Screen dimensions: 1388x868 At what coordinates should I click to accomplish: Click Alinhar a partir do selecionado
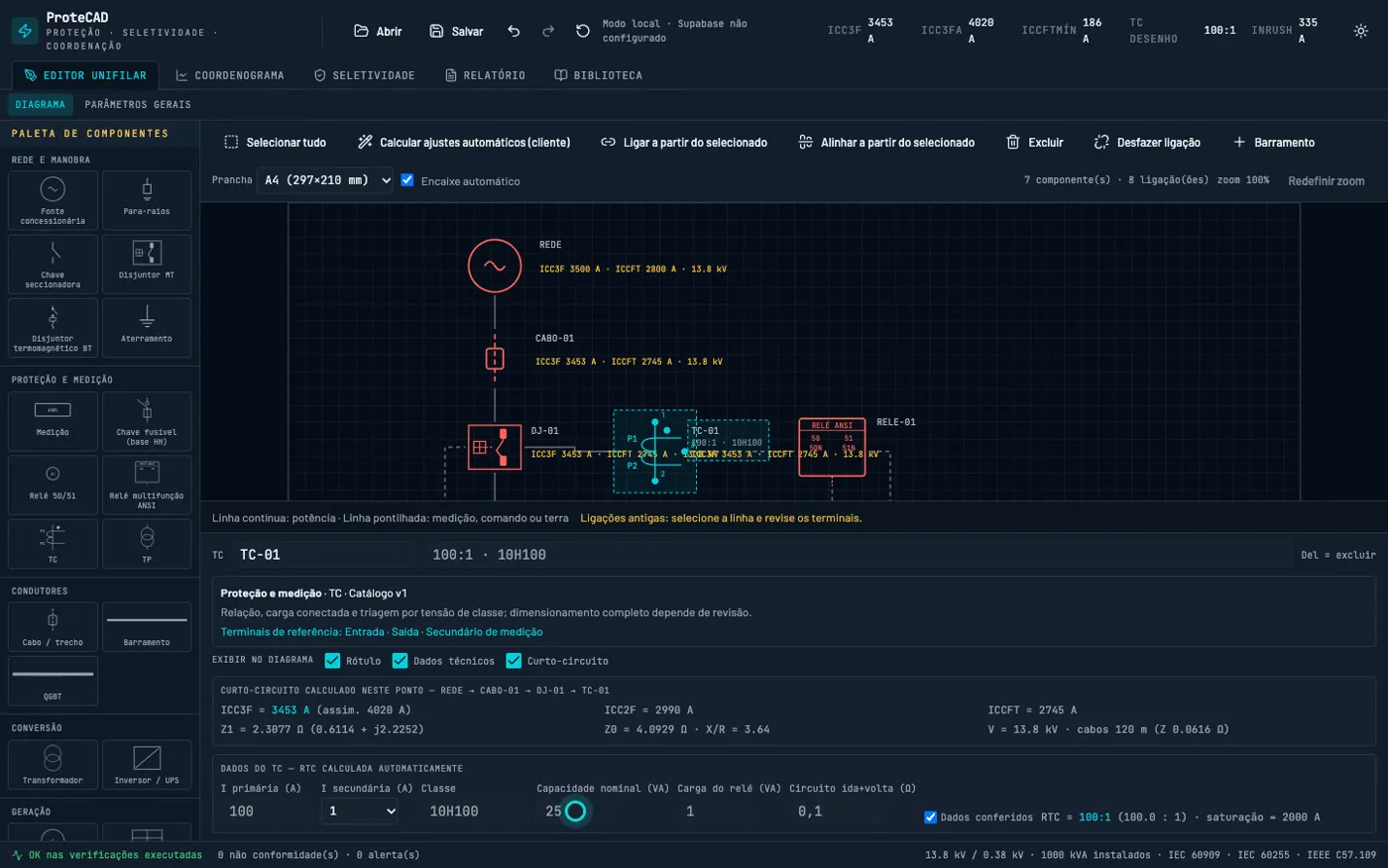pos(886,143)
